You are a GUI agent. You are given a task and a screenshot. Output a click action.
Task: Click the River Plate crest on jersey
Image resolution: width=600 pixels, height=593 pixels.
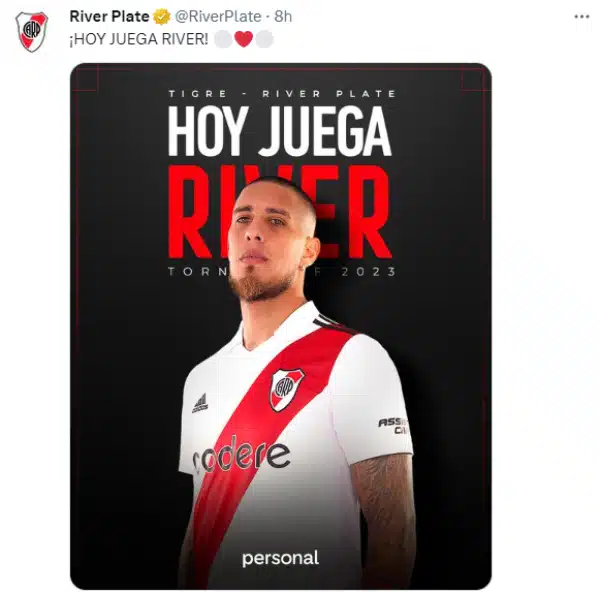(286, 389)
